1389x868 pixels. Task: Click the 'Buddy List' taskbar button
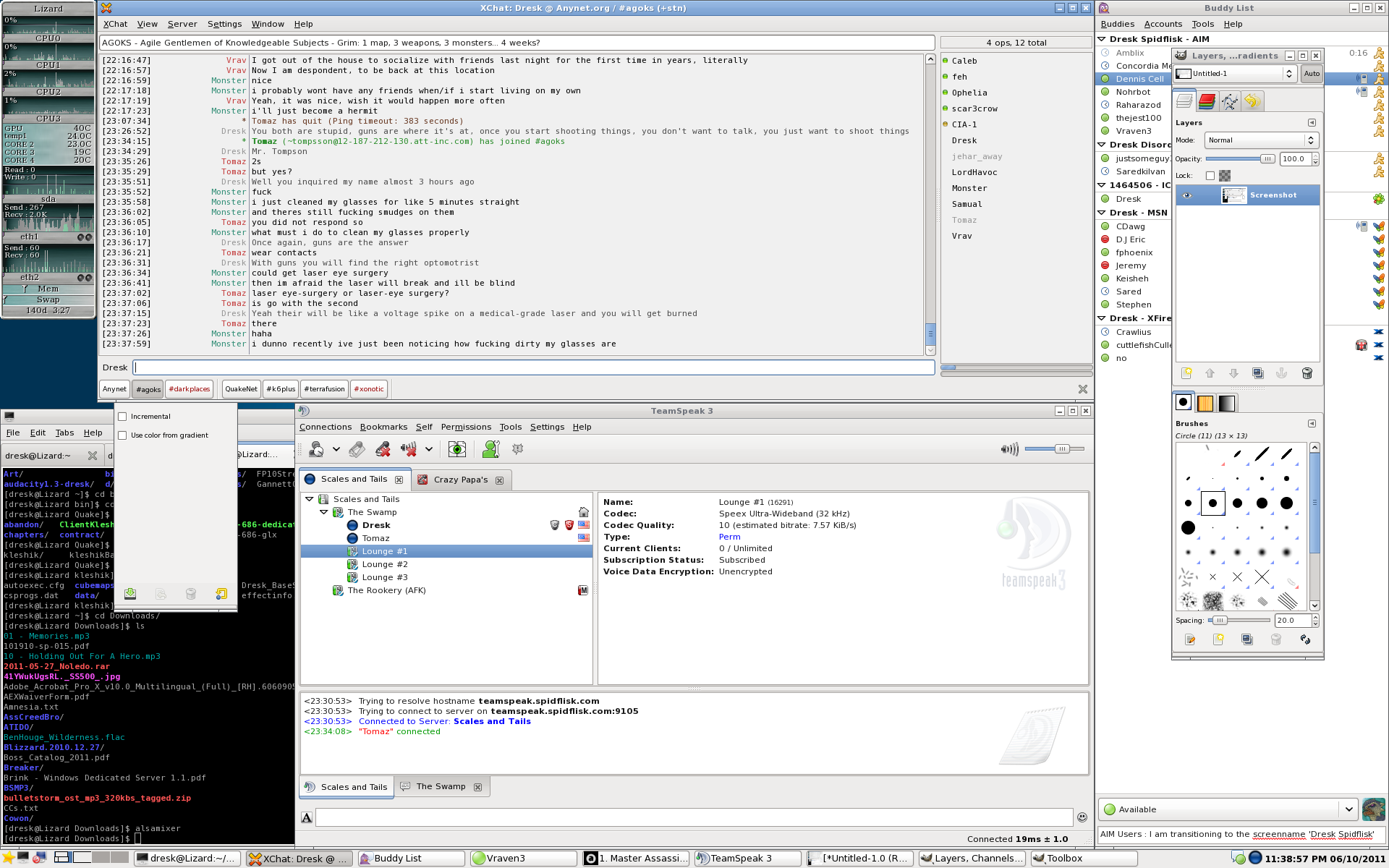click(410, 859)
